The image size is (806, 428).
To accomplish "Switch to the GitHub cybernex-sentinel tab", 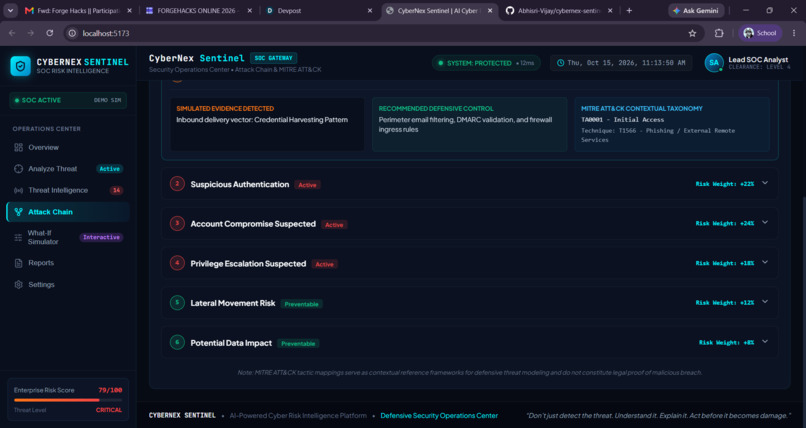I will pos(559,11).
